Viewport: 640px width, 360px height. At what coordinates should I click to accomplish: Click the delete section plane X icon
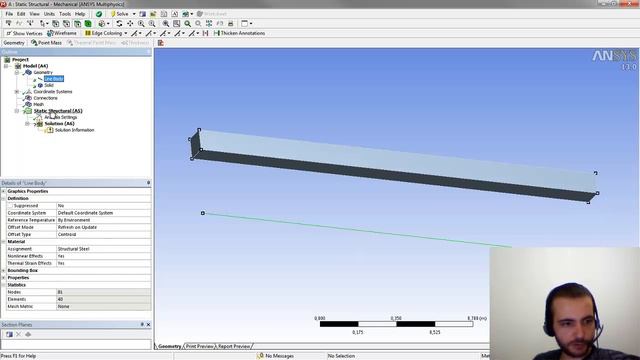[18, 334]
